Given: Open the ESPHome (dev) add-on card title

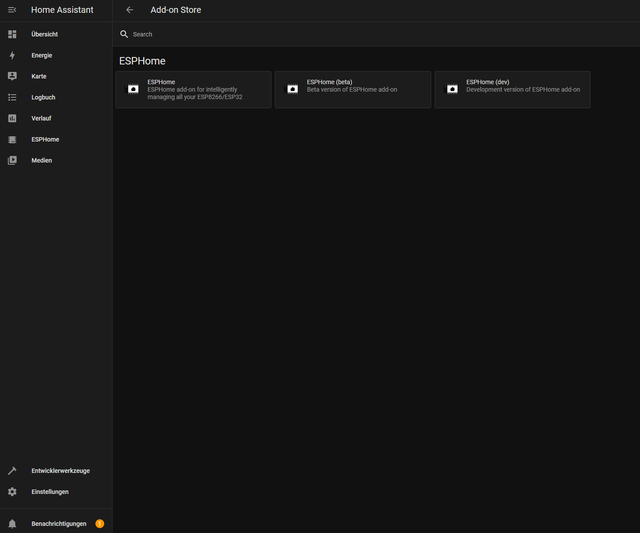Looking at the screenshot, I should pos(488,82).
